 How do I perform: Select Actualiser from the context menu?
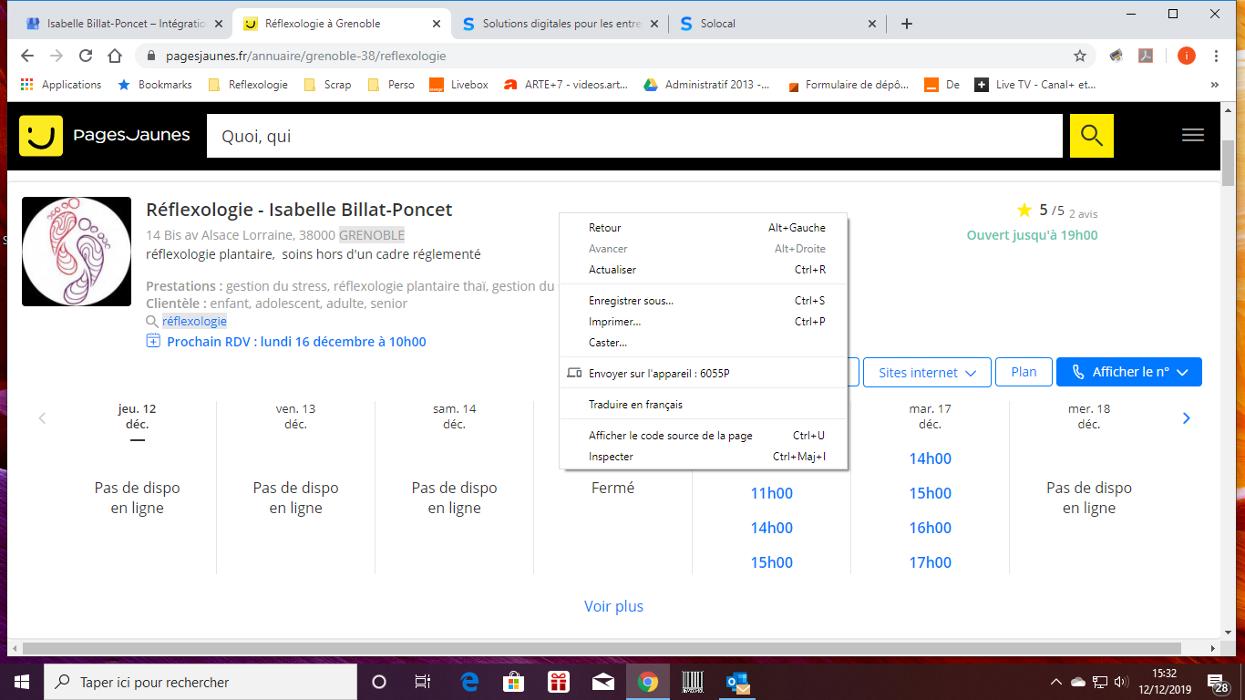[x=704, y=270]
